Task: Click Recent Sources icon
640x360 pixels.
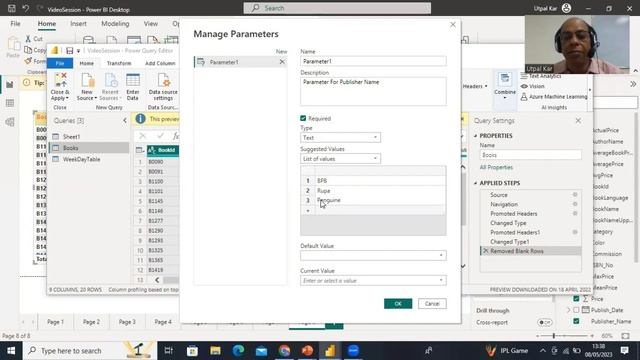Action: coord(110,80)
